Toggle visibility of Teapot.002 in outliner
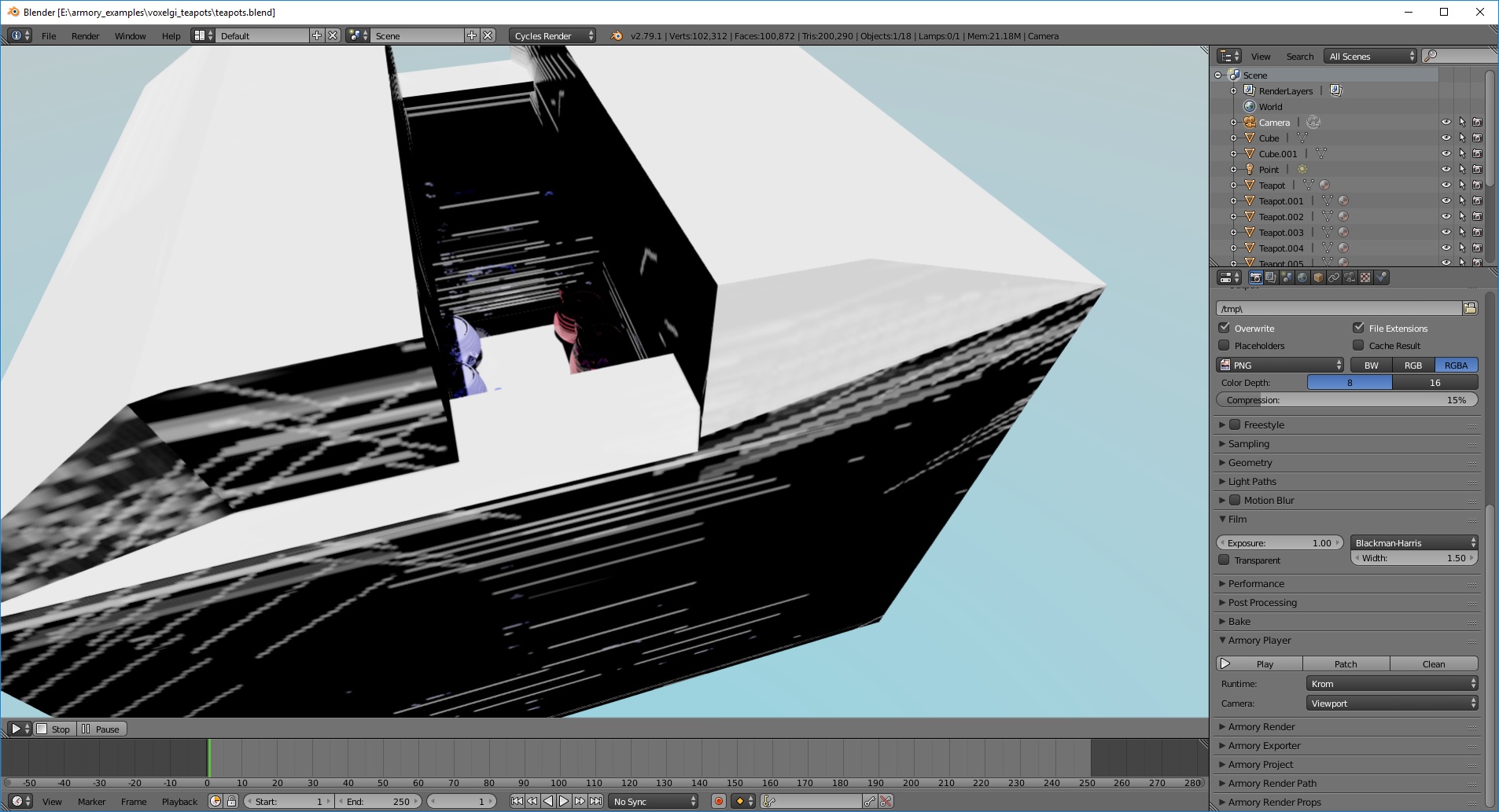This screenshot has width=1499, height=812. 1446,216
